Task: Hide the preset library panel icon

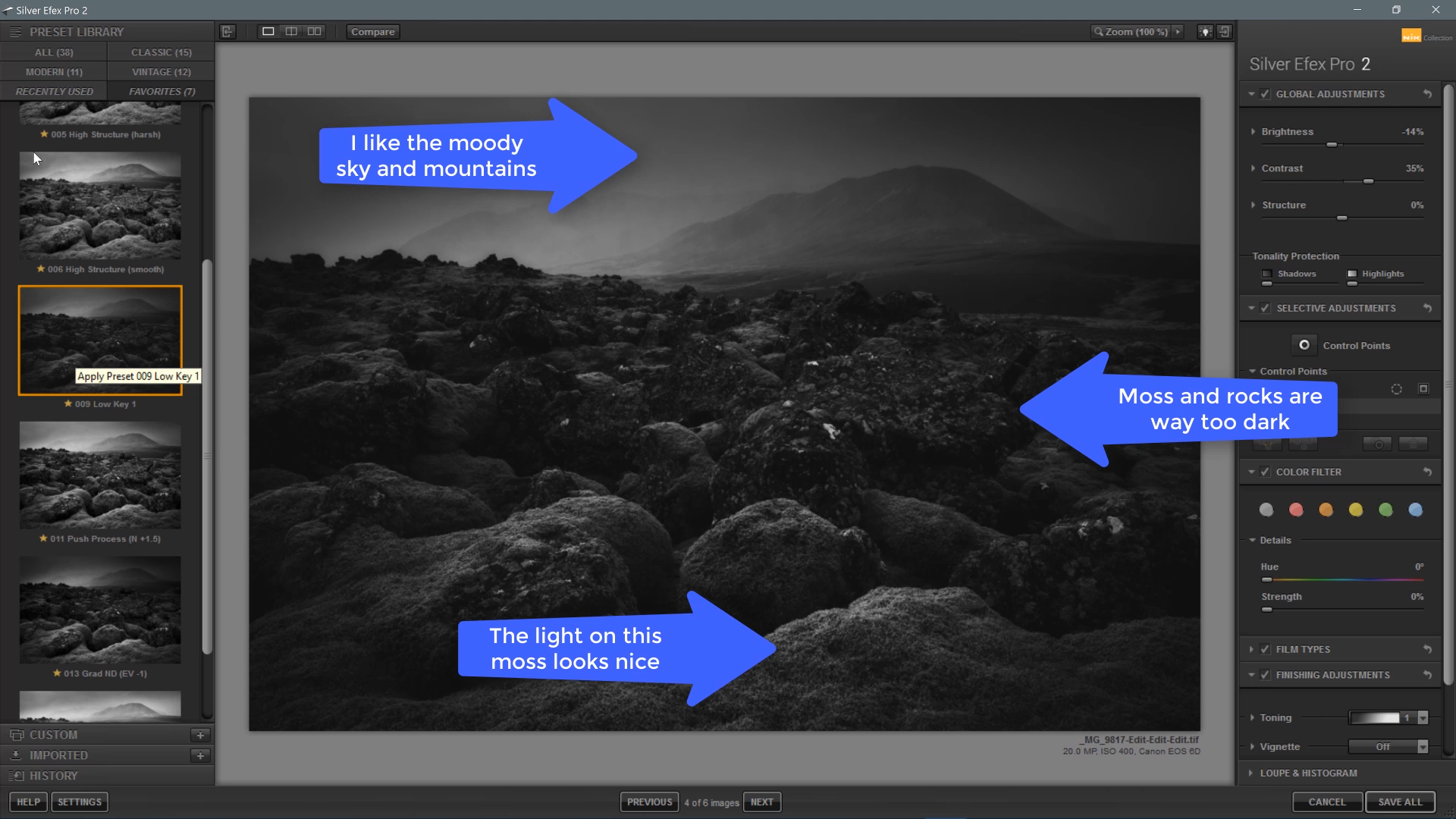Action: click(227, 32)
